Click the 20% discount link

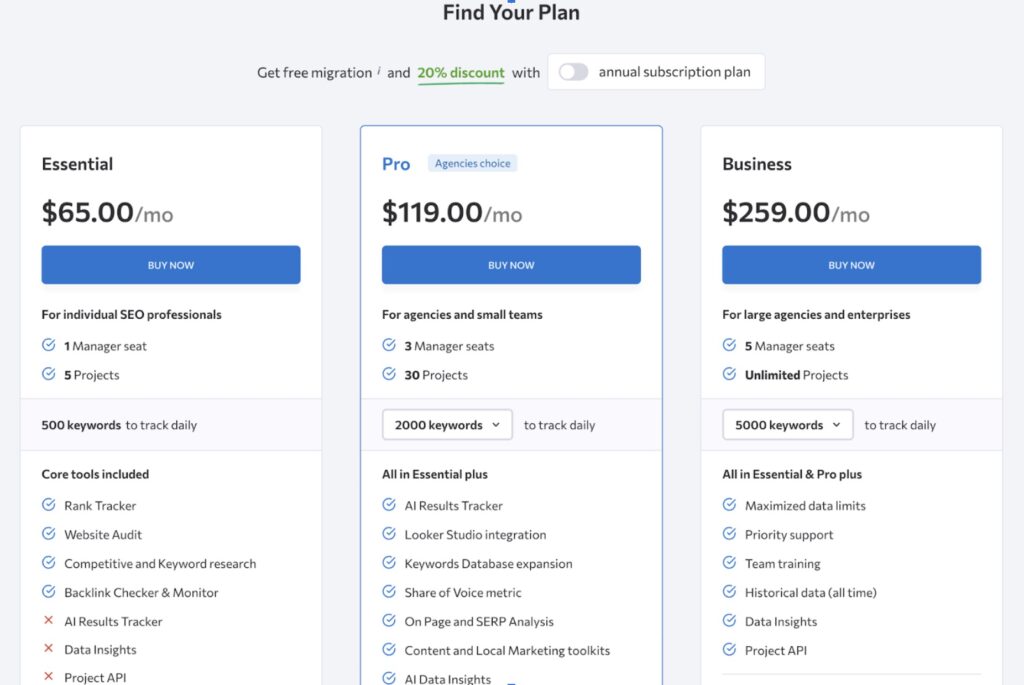[x=461, y=73]
